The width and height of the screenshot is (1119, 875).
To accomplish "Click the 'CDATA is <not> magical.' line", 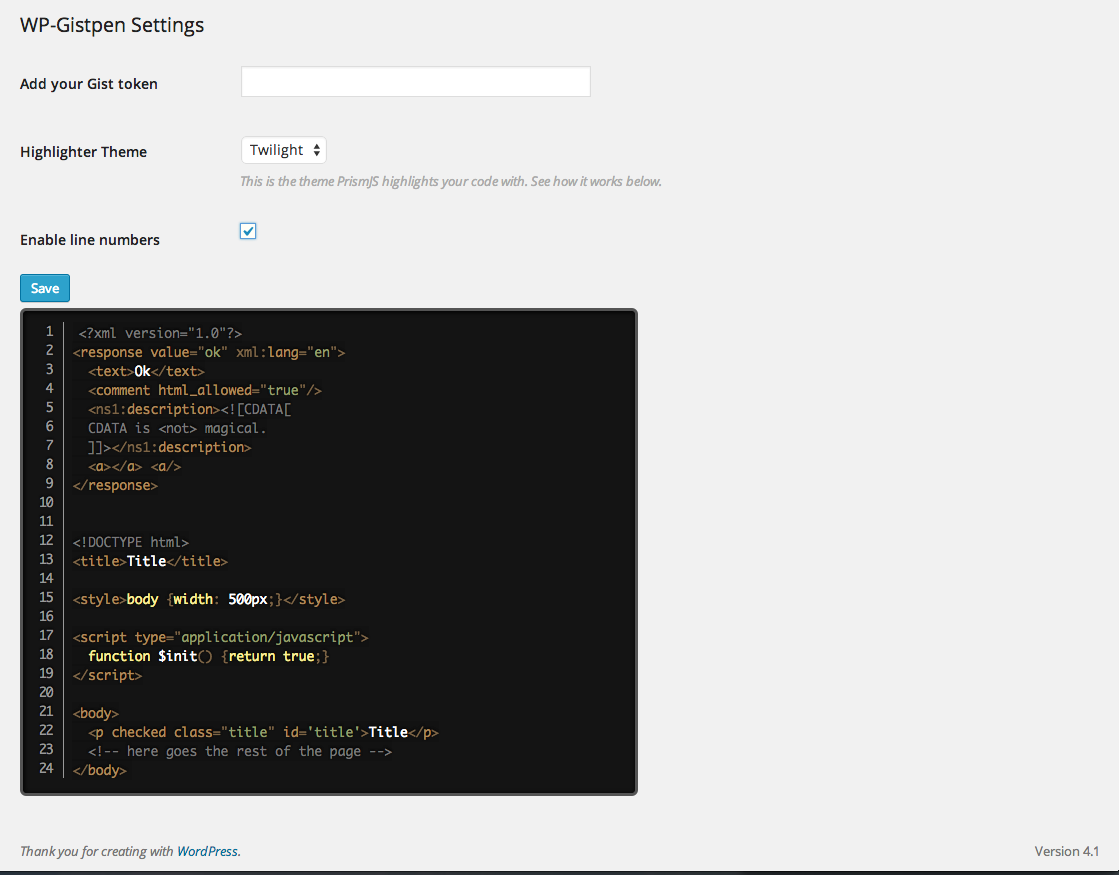I will 177,428.
